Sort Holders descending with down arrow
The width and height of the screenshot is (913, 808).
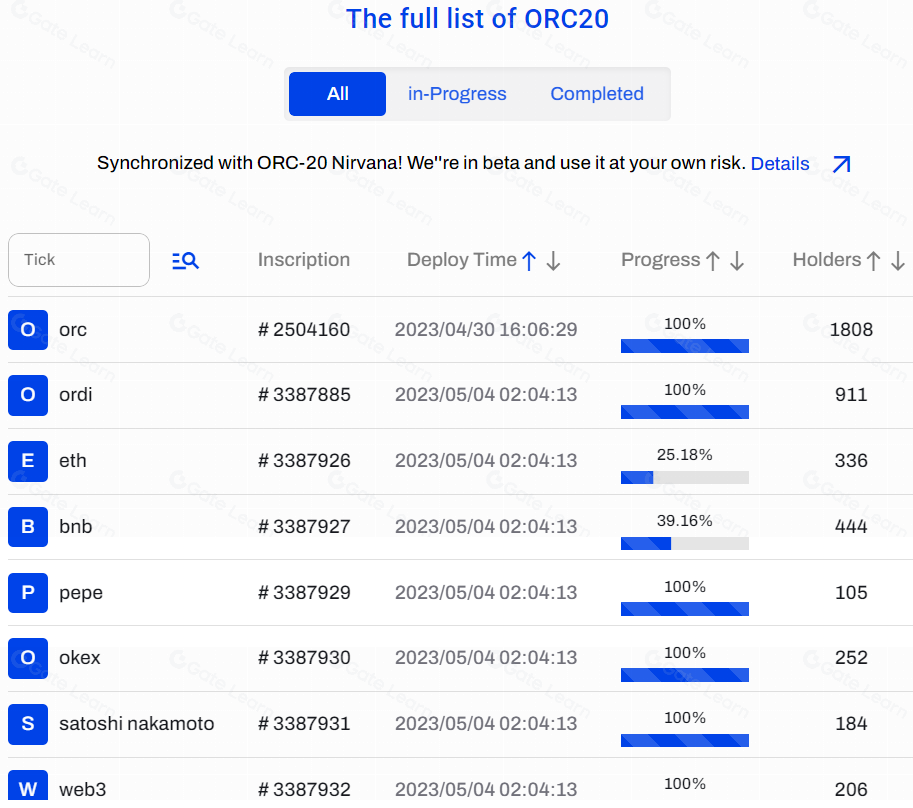click(897, 261)
